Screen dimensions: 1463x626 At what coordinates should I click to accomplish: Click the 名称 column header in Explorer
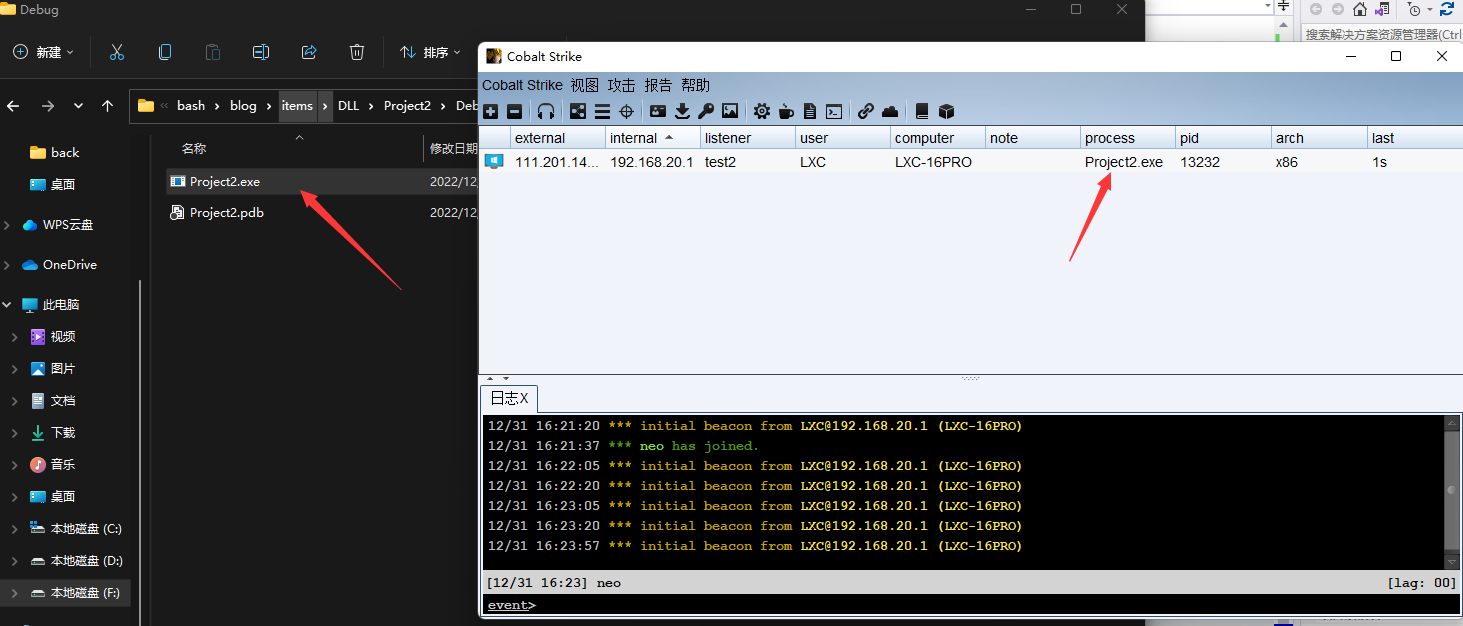[193, 148]
